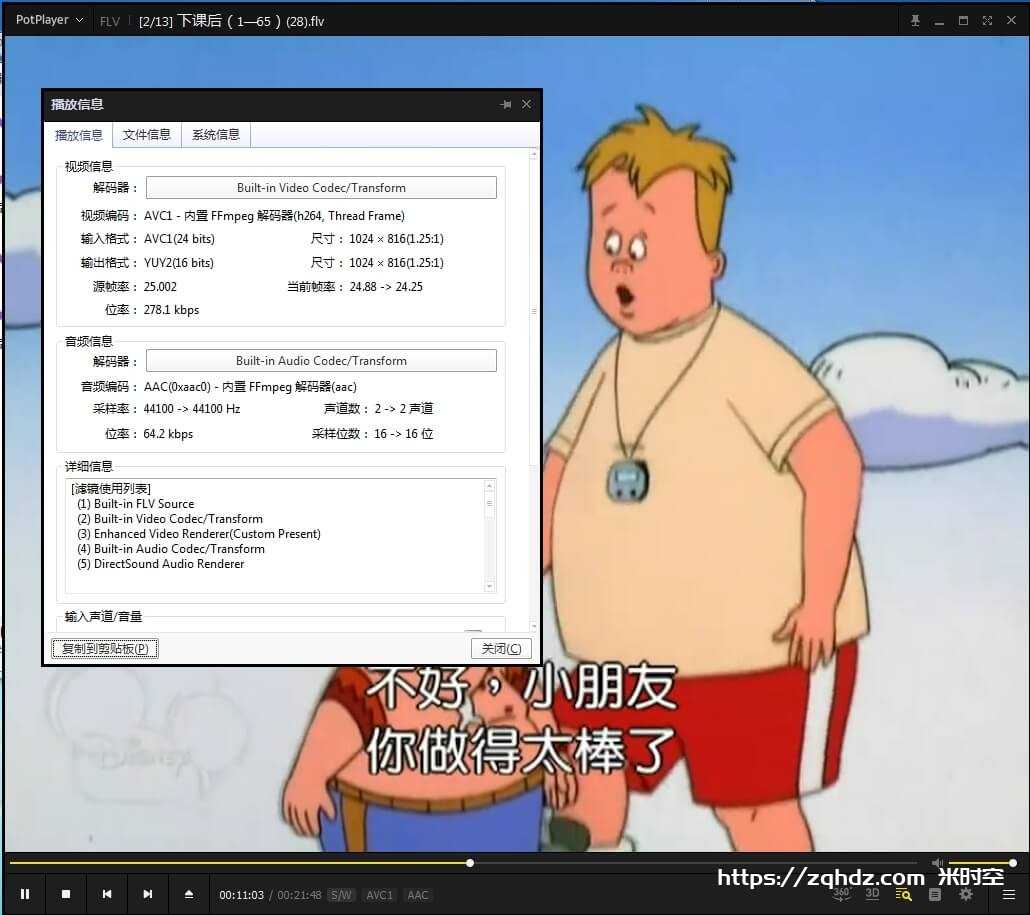Go to the previous file in playlist

(107, 894)
